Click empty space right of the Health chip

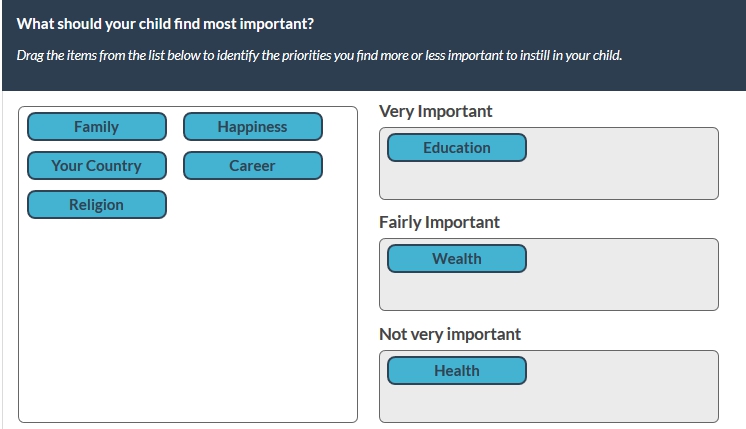tap(620, 371)
